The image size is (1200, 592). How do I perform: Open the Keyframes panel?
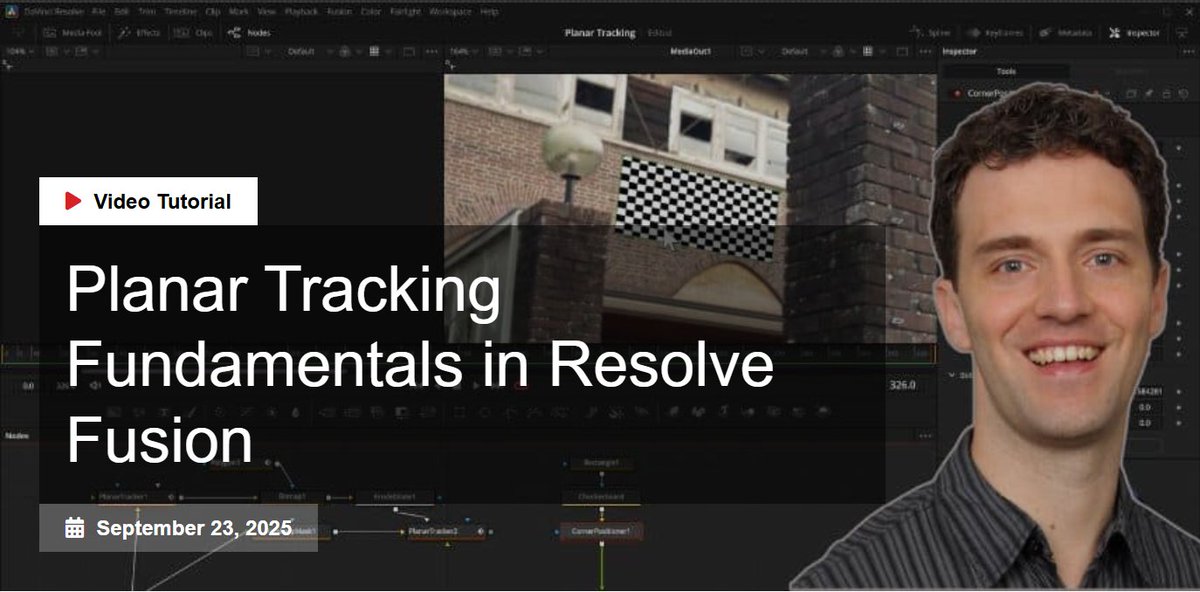tap(995, 32)
